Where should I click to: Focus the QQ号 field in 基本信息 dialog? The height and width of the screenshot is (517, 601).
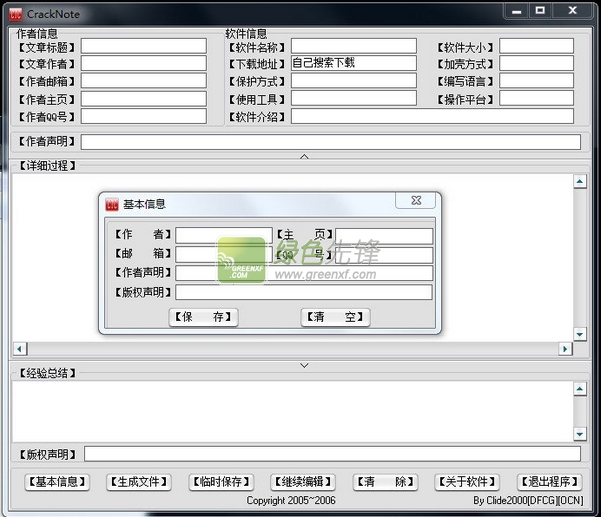pyautogui.click(x=384, y=255)
